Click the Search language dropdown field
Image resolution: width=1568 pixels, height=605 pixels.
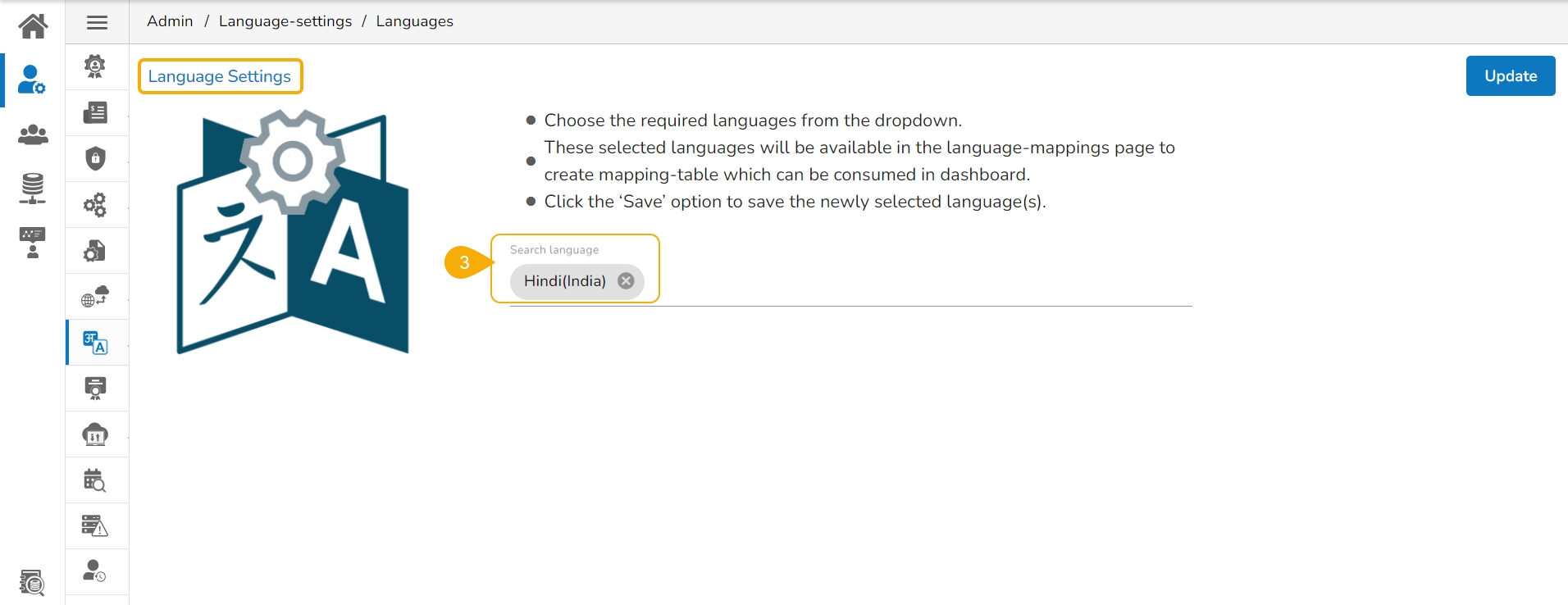coord(902,281)
